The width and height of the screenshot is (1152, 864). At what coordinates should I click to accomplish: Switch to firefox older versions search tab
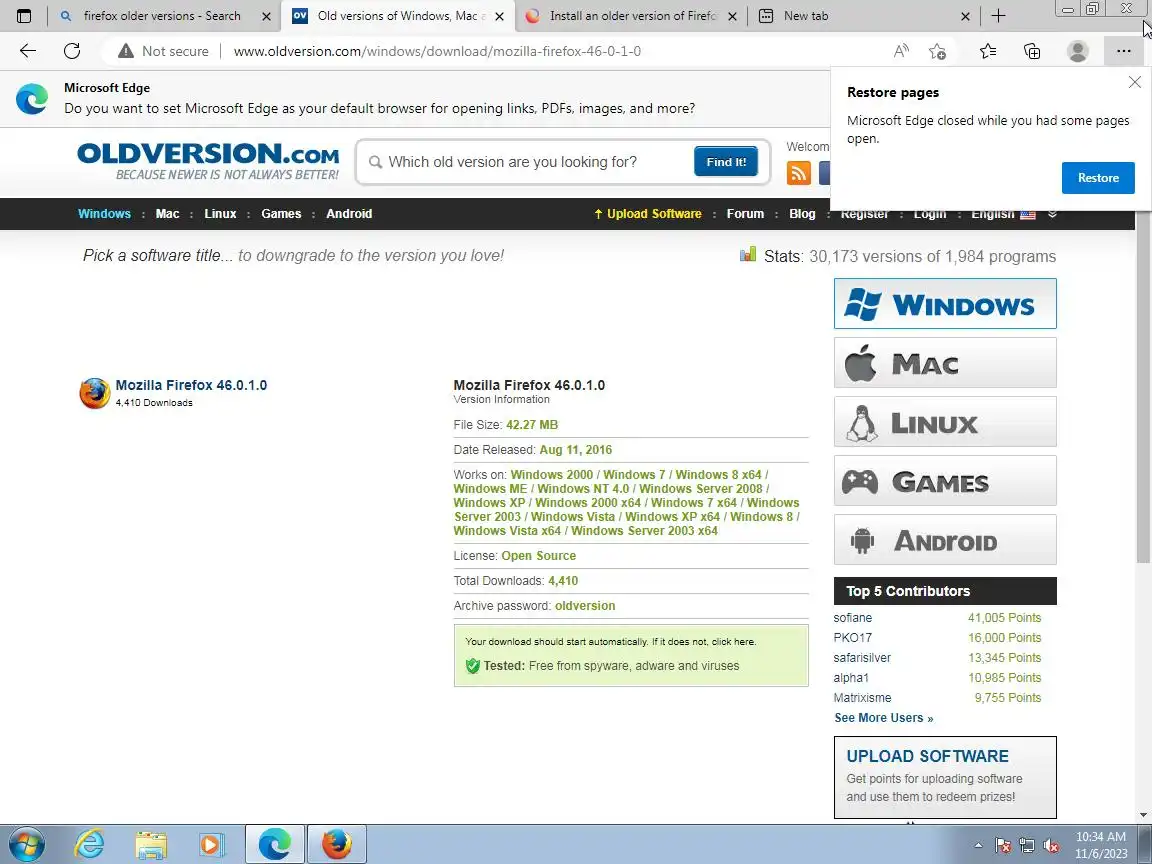[x=162, y=15]
